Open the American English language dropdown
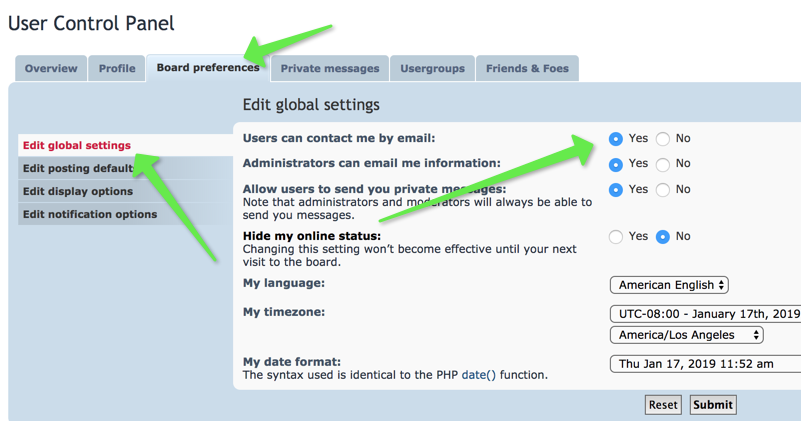 [x=669, y=286]
